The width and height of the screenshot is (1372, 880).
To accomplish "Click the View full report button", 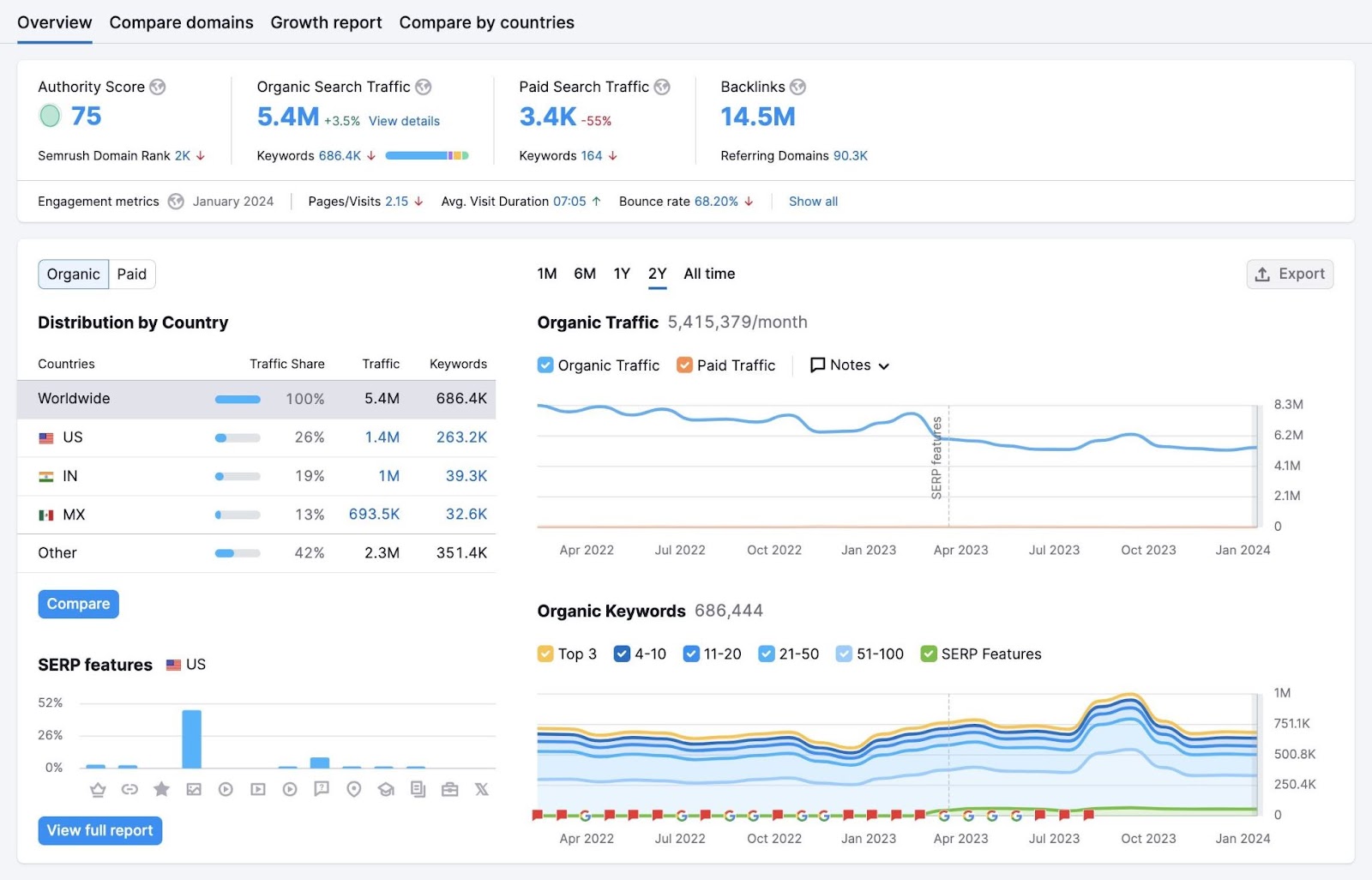I will coord(99,829).
